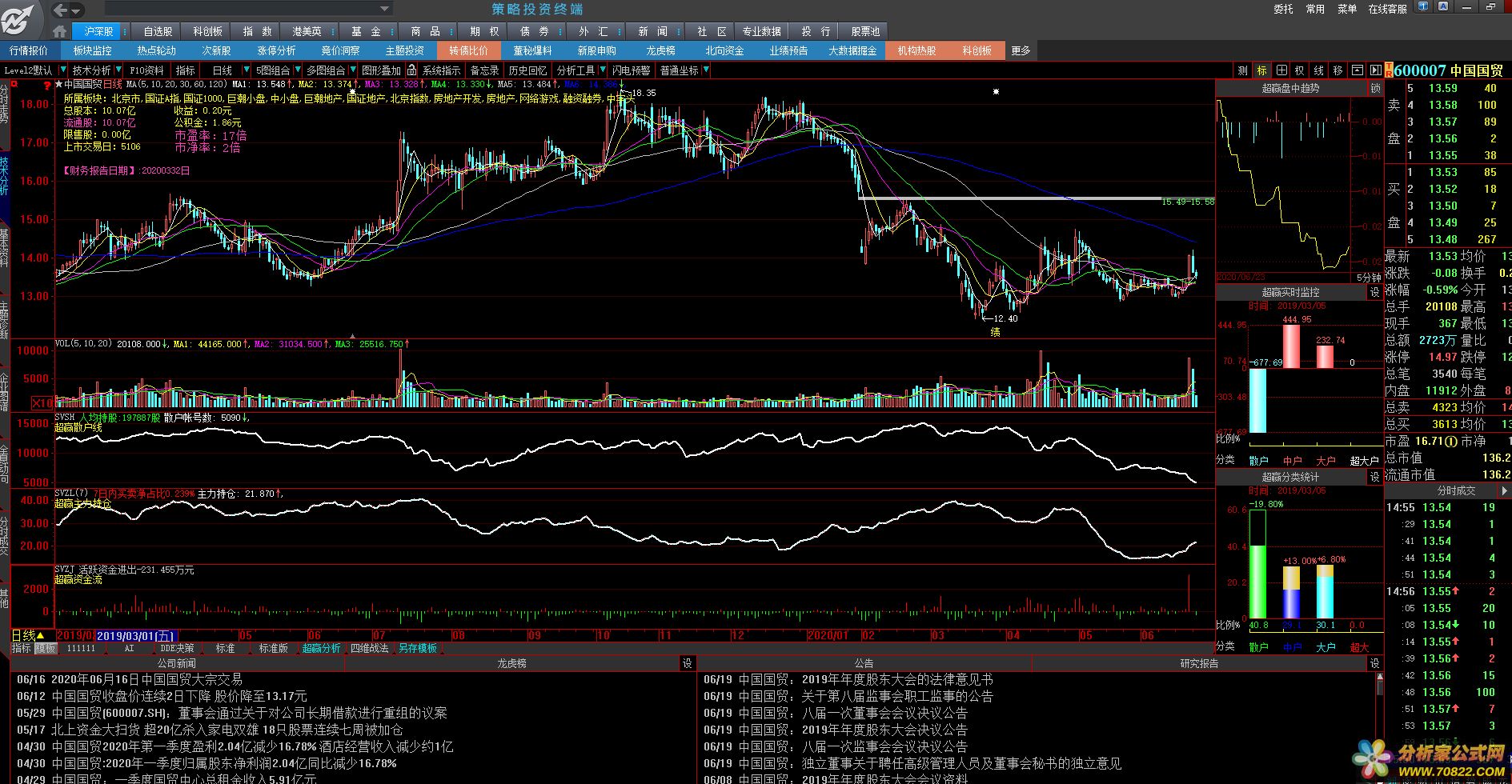Open the 股票池 tab

[x=865, y=31]
